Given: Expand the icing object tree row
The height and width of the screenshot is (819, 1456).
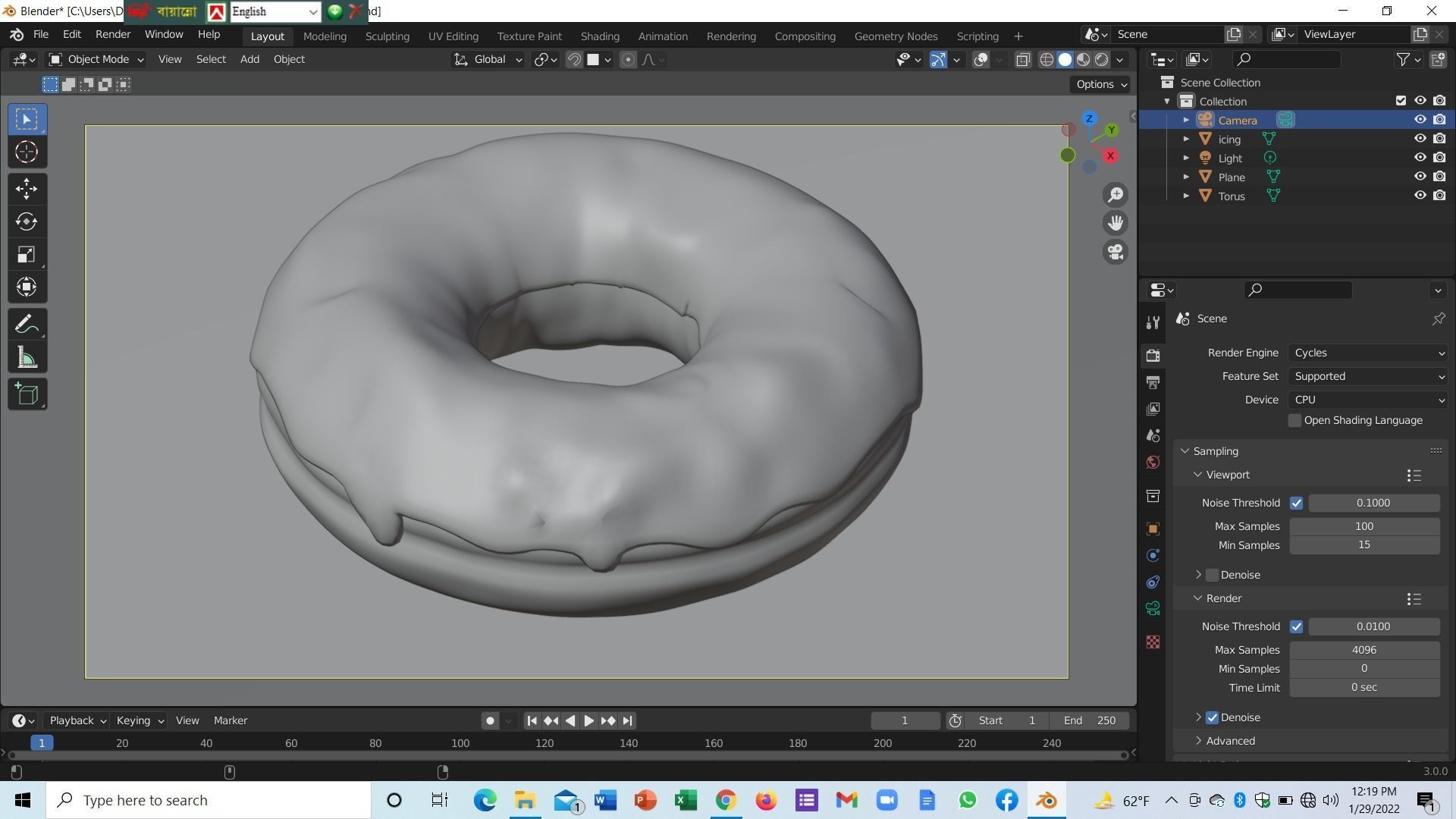Looking at the screenshot, I should pyautogui.click(x=1186, y=139).
